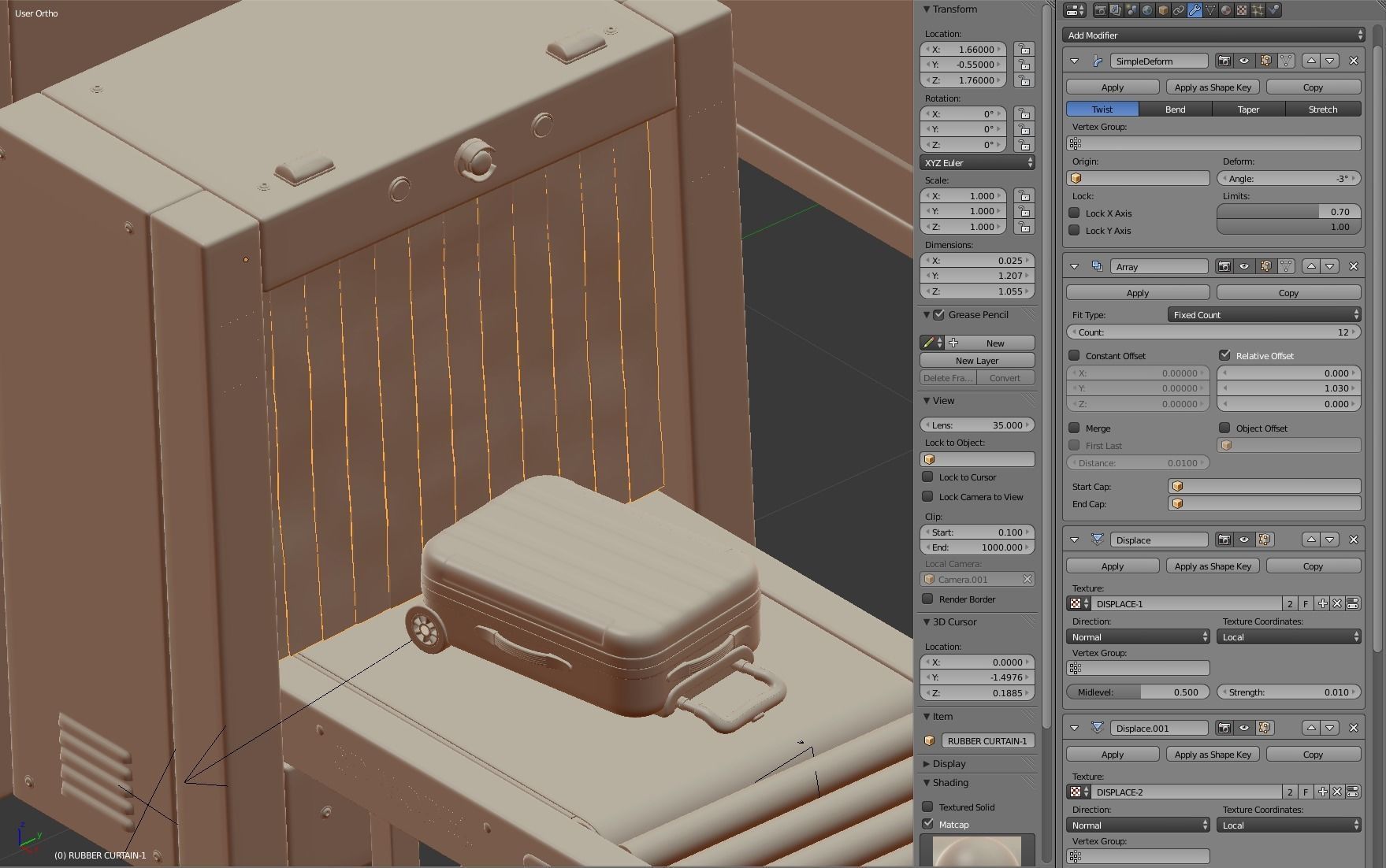Select the Bend deform mode
The image size is (1386, 868).
[1176, 109]
